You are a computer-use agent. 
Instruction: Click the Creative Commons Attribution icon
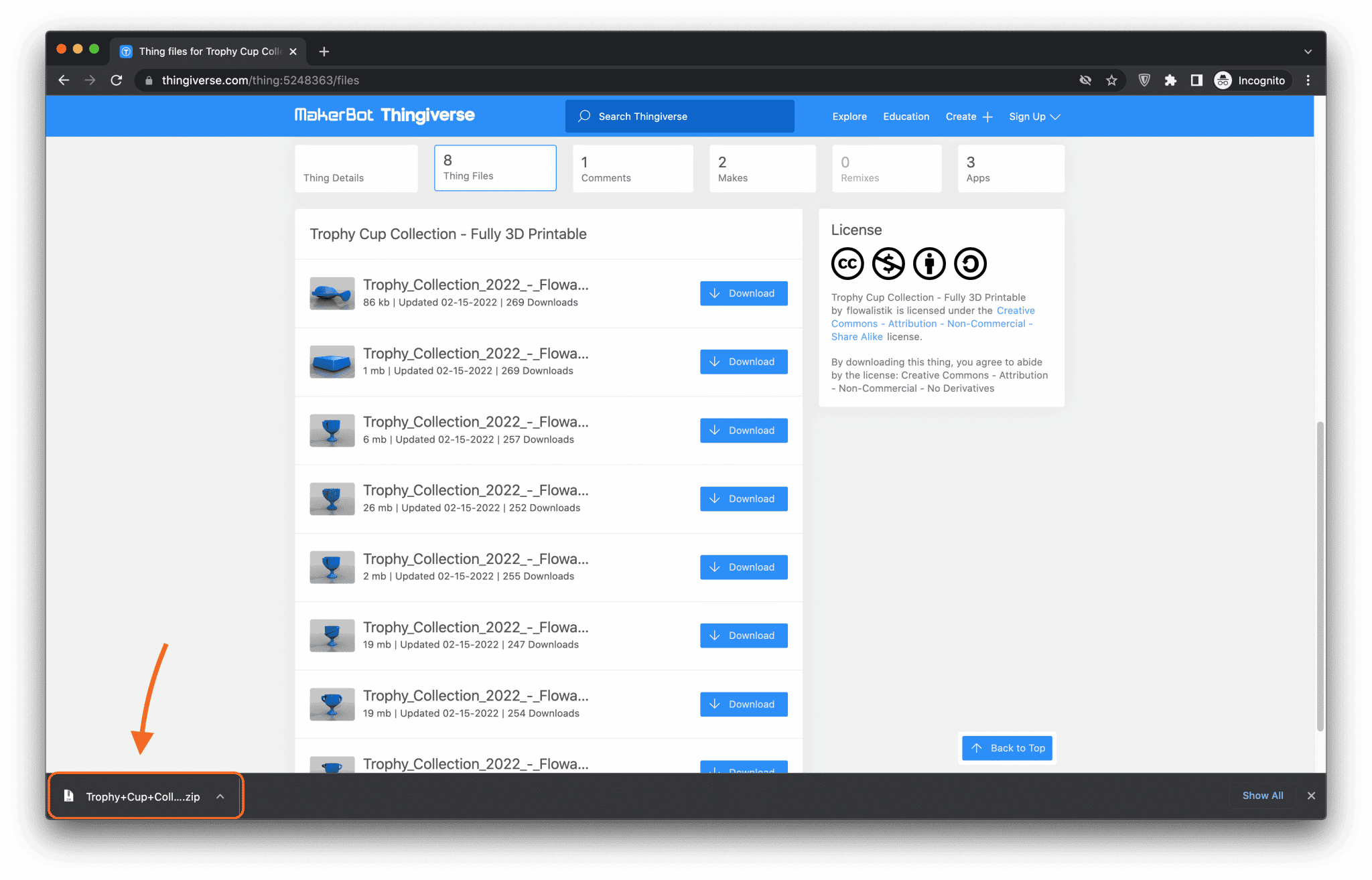coord(928,263)
